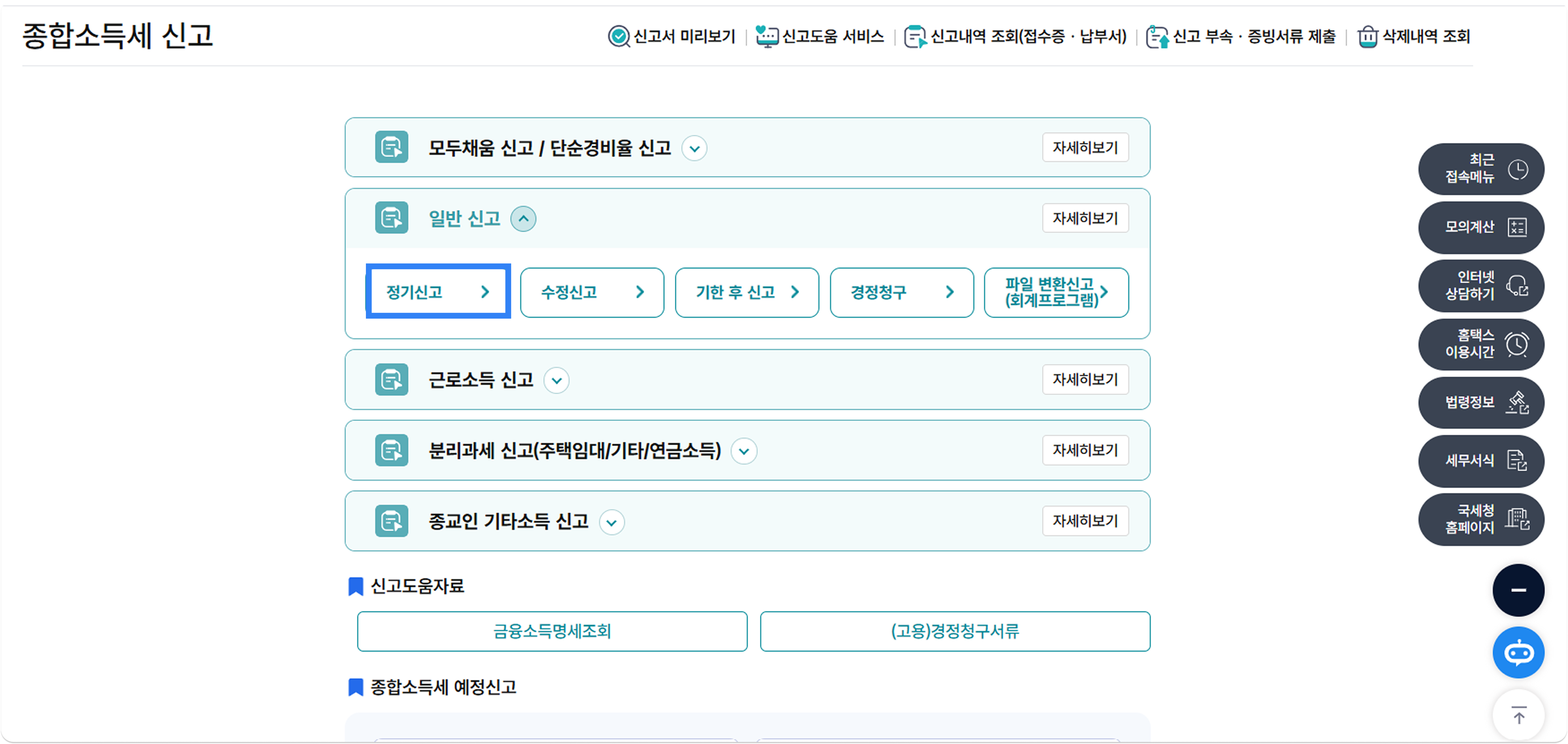This screenshot has height=744, width=1568.
Task: Open the 금융소득명세조회 link
Action: tap(552, 631)
